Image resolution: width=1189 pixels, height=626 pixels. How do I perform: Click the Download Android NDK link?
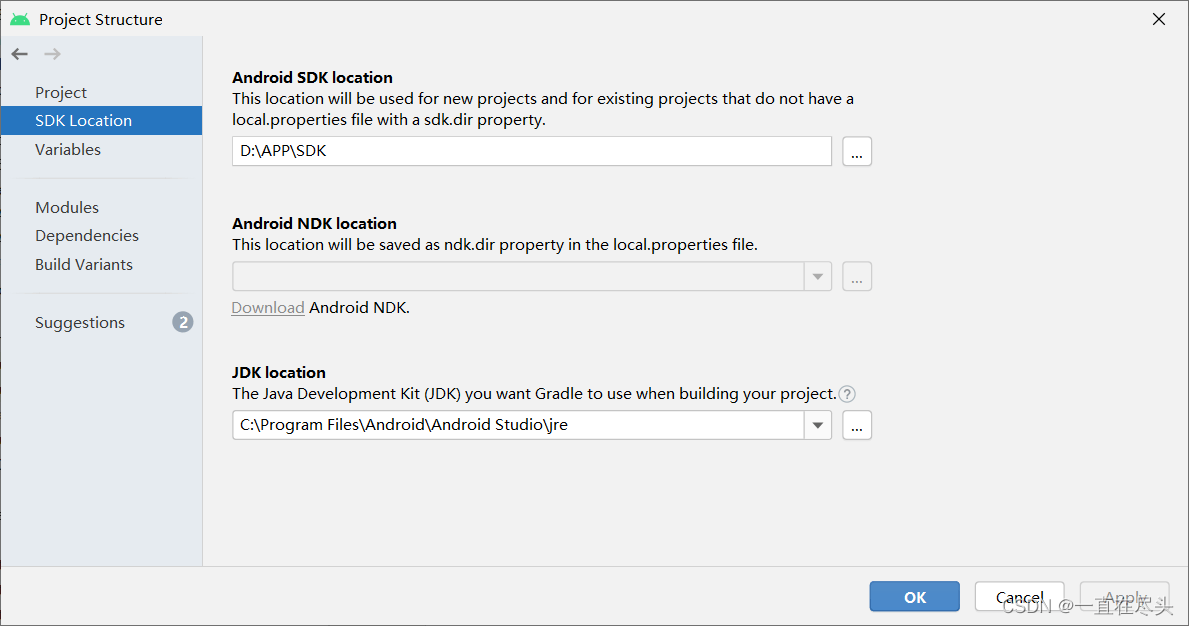[268, 308]
